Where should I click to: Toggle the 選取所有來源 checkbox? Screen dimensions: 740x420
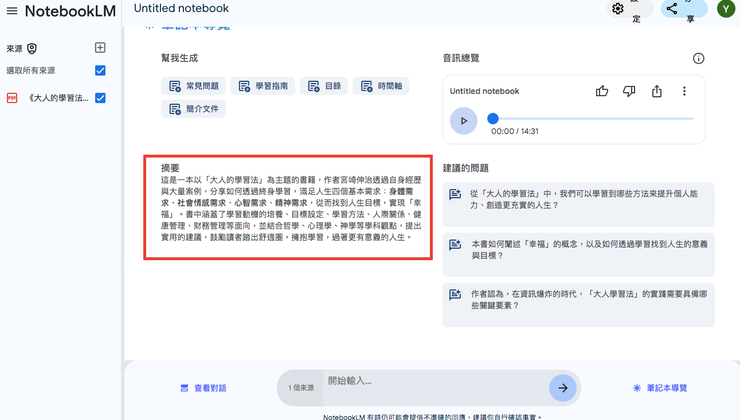click(100, 71)
